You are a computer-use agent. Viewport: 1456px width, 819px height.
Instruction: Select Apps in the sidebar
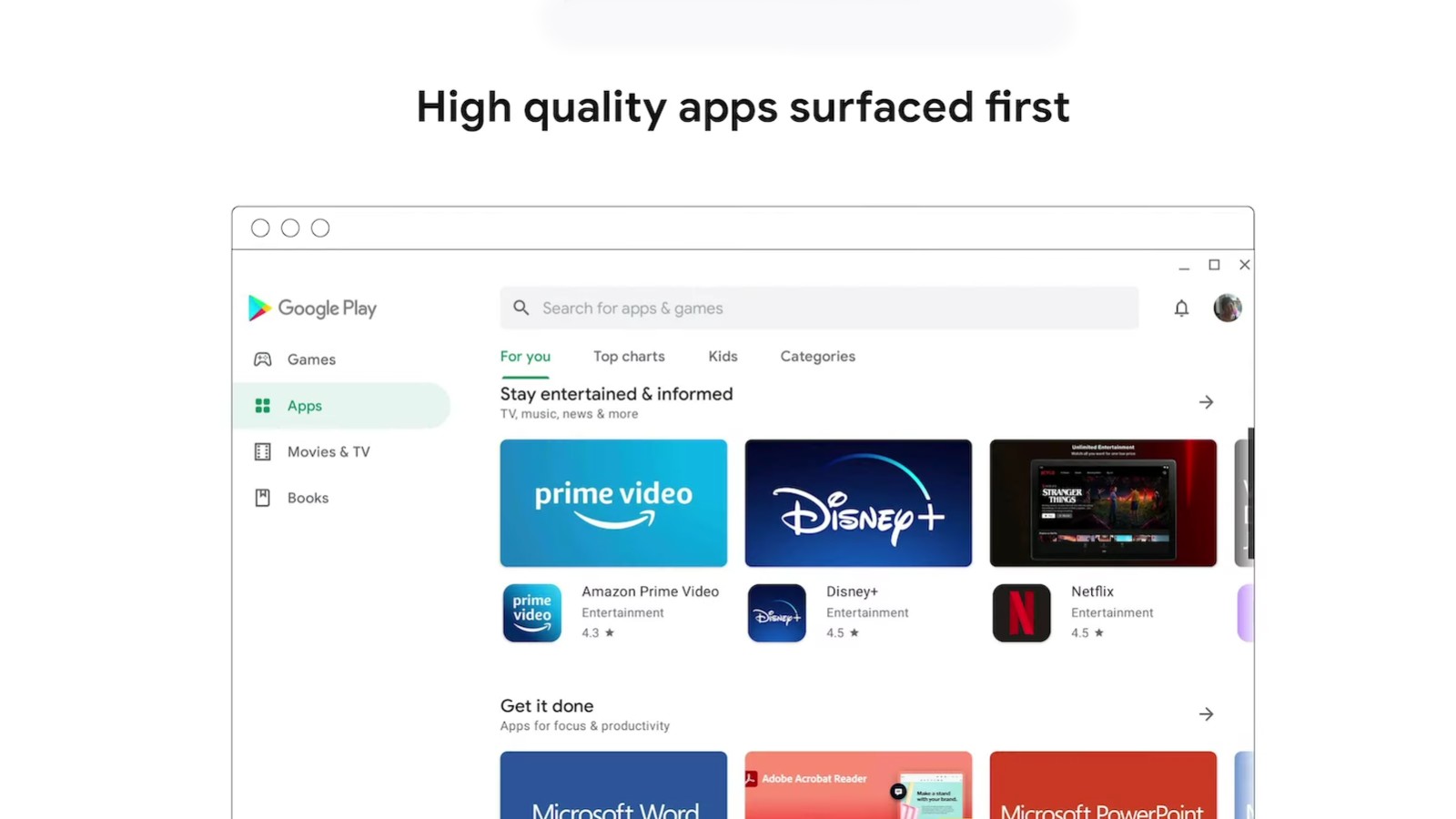coord(341,406)
